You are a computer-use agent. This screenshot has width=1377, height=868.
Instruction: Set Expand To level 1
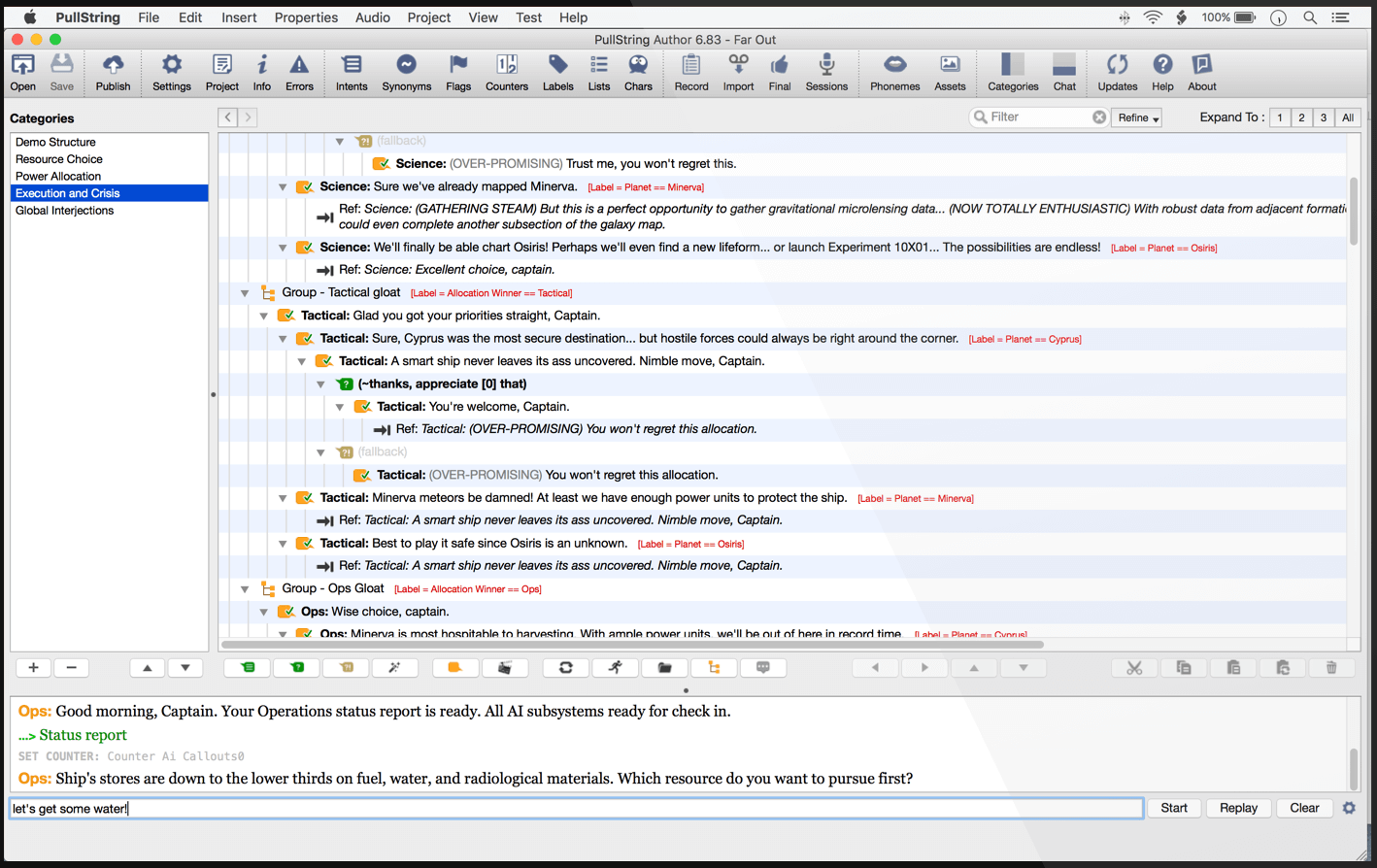tap(1280, 117)
